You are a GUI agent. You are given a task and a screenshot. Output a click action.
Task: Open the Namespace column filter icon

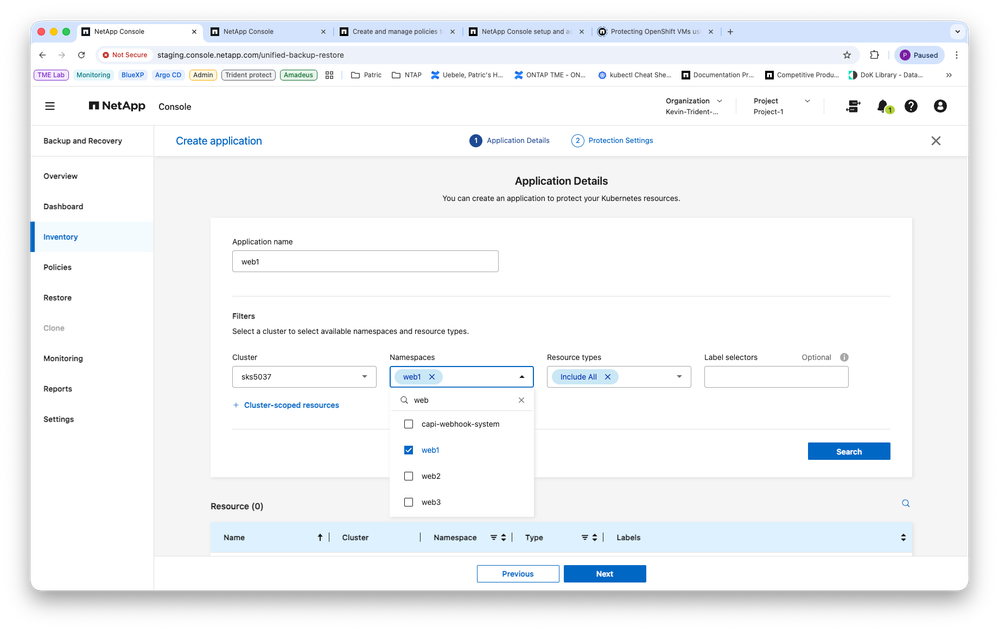(494, 537)
